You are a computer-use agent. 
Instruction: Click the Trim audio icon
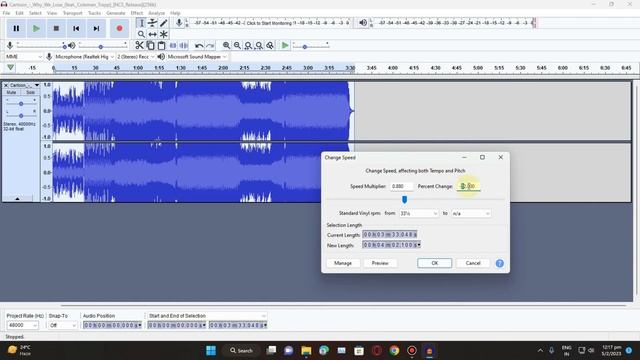tap(173, 45)
